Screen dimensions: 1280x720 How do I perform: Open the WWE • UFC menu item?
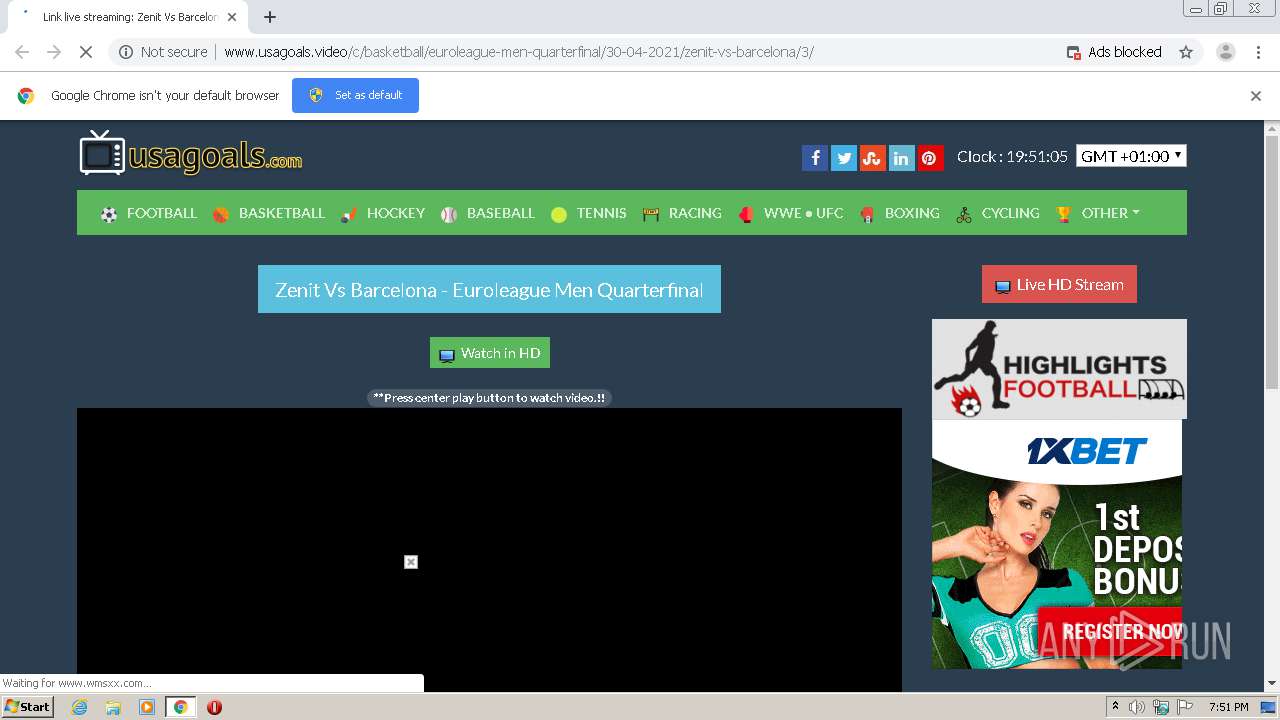point(790,213)
